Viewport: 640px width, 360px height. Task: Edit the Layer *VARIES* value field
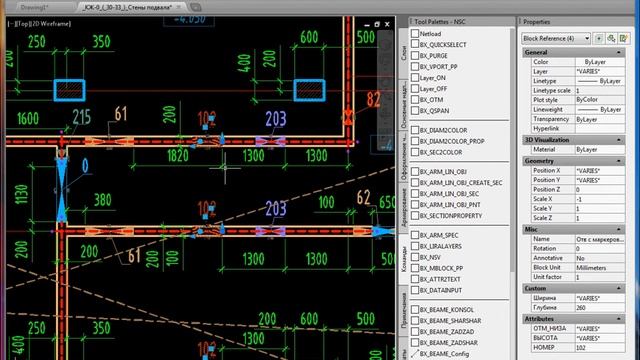pyautogui.click(x=600, y=71)
